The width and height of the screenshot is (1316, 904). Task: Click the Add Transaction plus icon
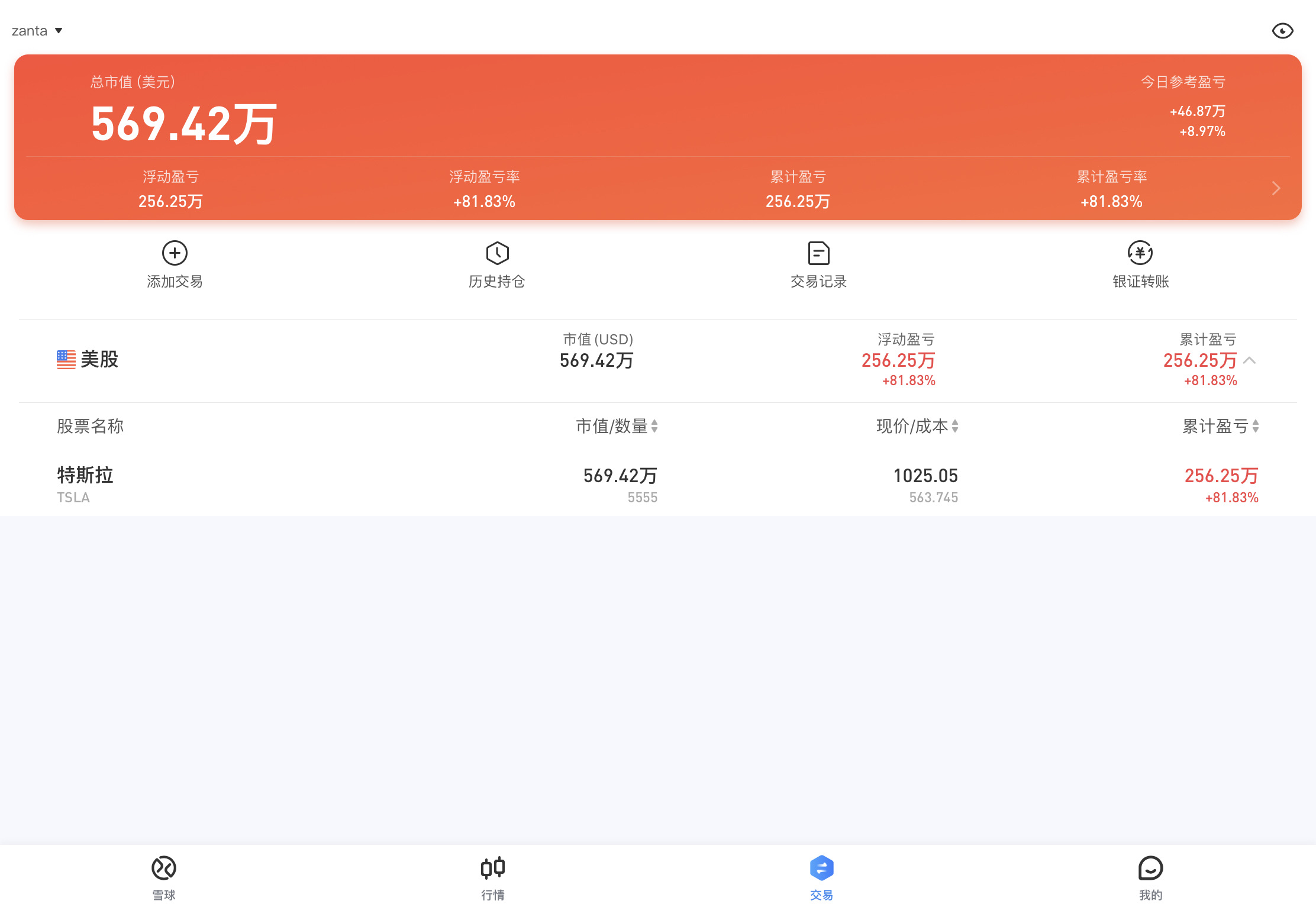coord(175,253)
